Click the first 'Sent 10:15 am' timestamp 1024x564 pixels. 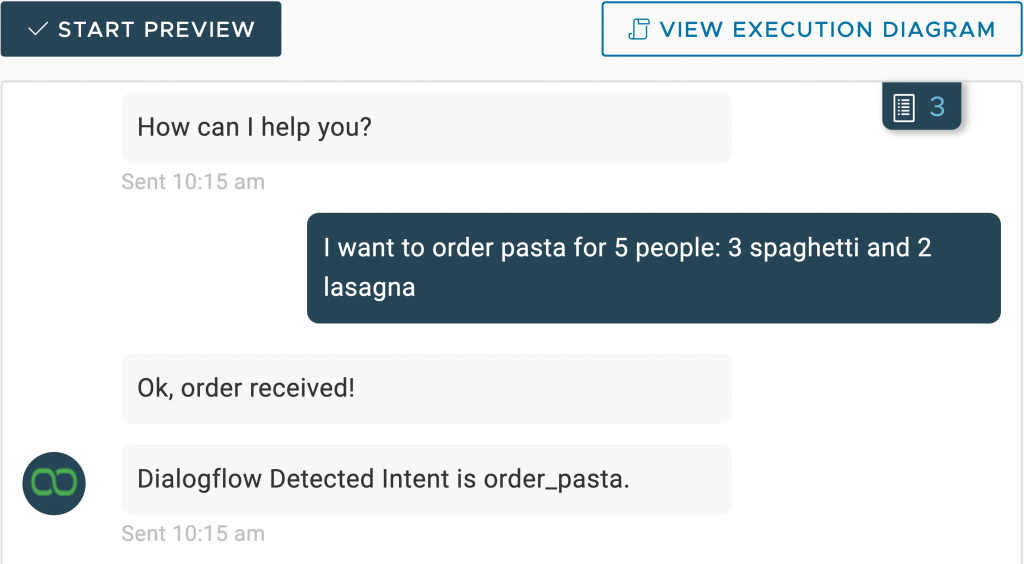[193, 181]
